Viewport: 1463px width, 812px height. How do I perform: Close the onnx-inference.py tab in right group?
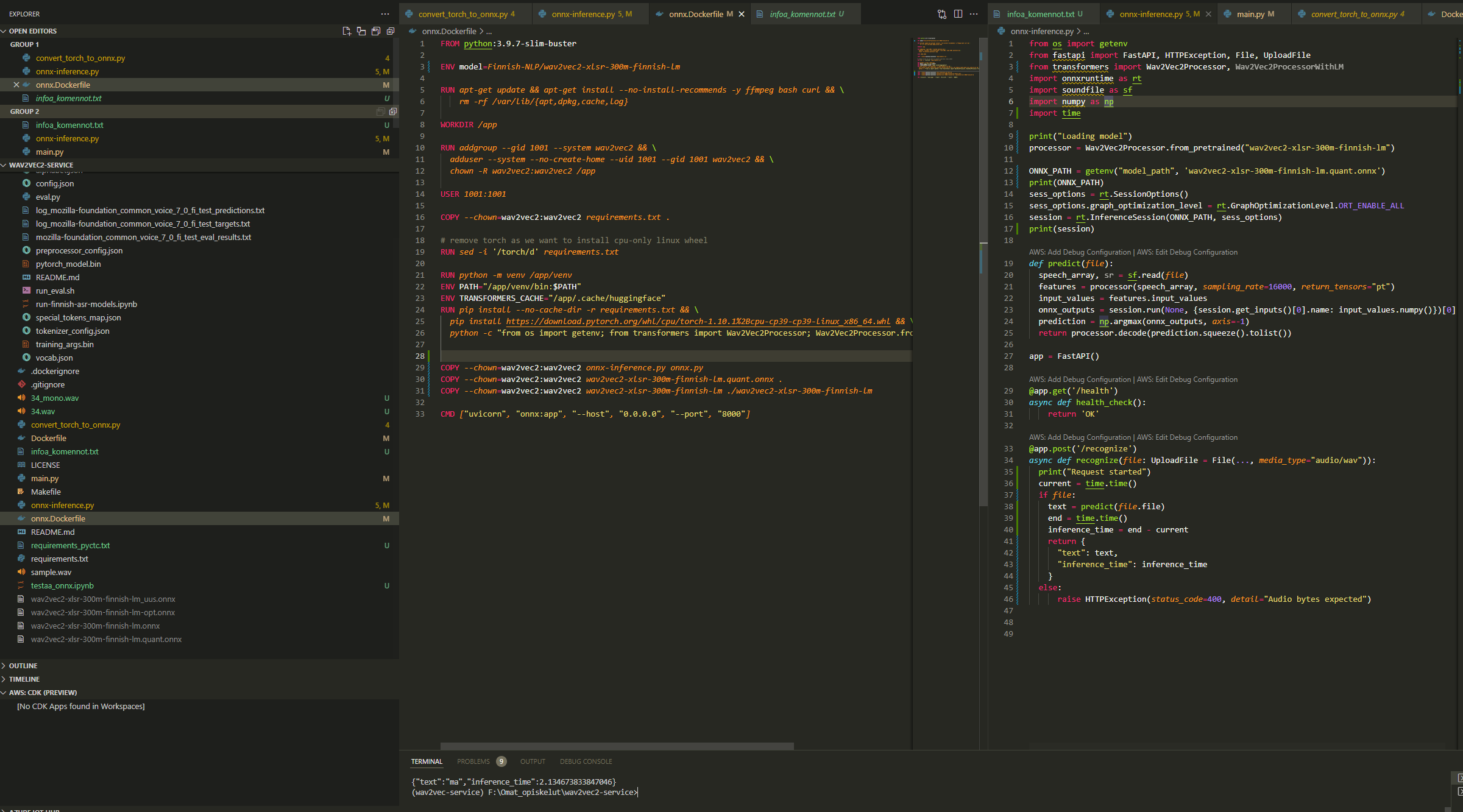point(1208,14)
